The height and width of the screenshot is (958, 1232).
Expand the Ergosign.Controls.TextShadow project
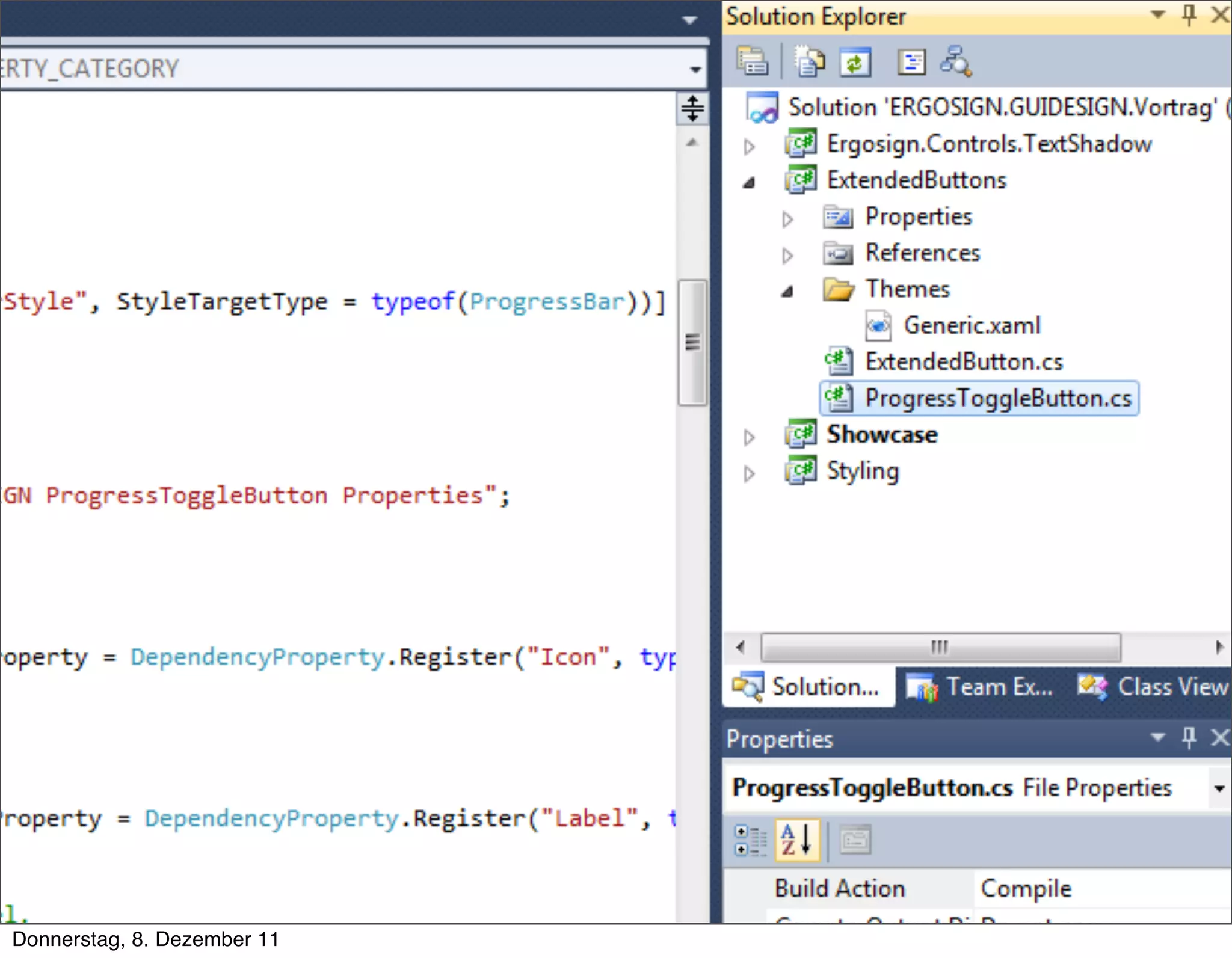click(x=749, y=146)
